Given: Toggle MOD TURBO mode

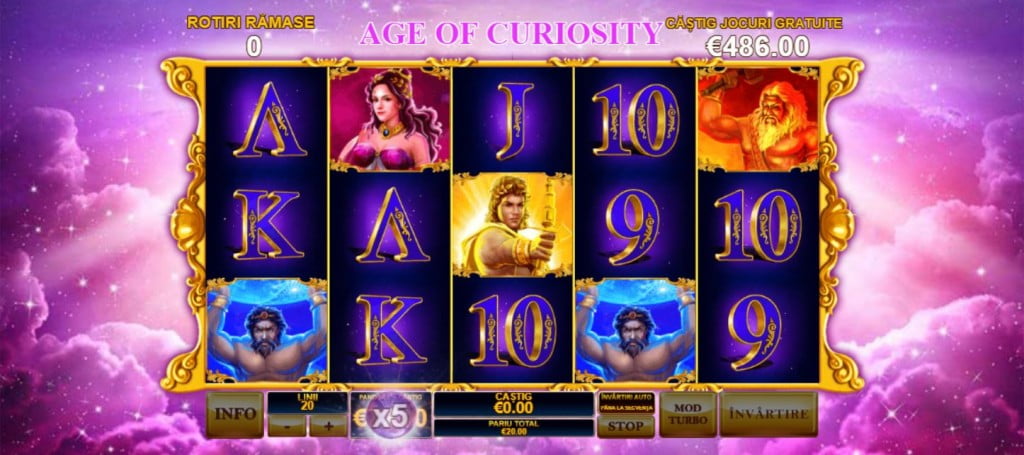Looking at the screenshot, I should coord(687,414).
